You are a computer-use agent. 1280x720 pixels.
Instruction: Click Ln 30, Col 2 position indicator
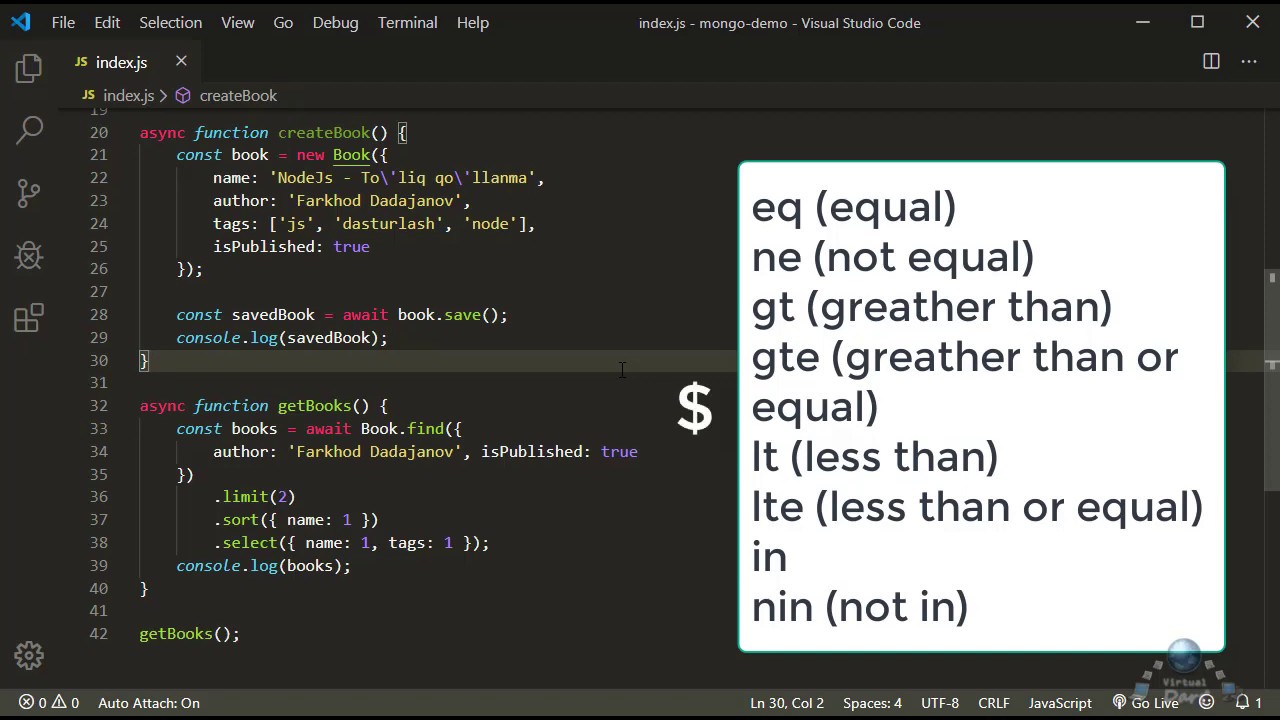pos(787,703)
